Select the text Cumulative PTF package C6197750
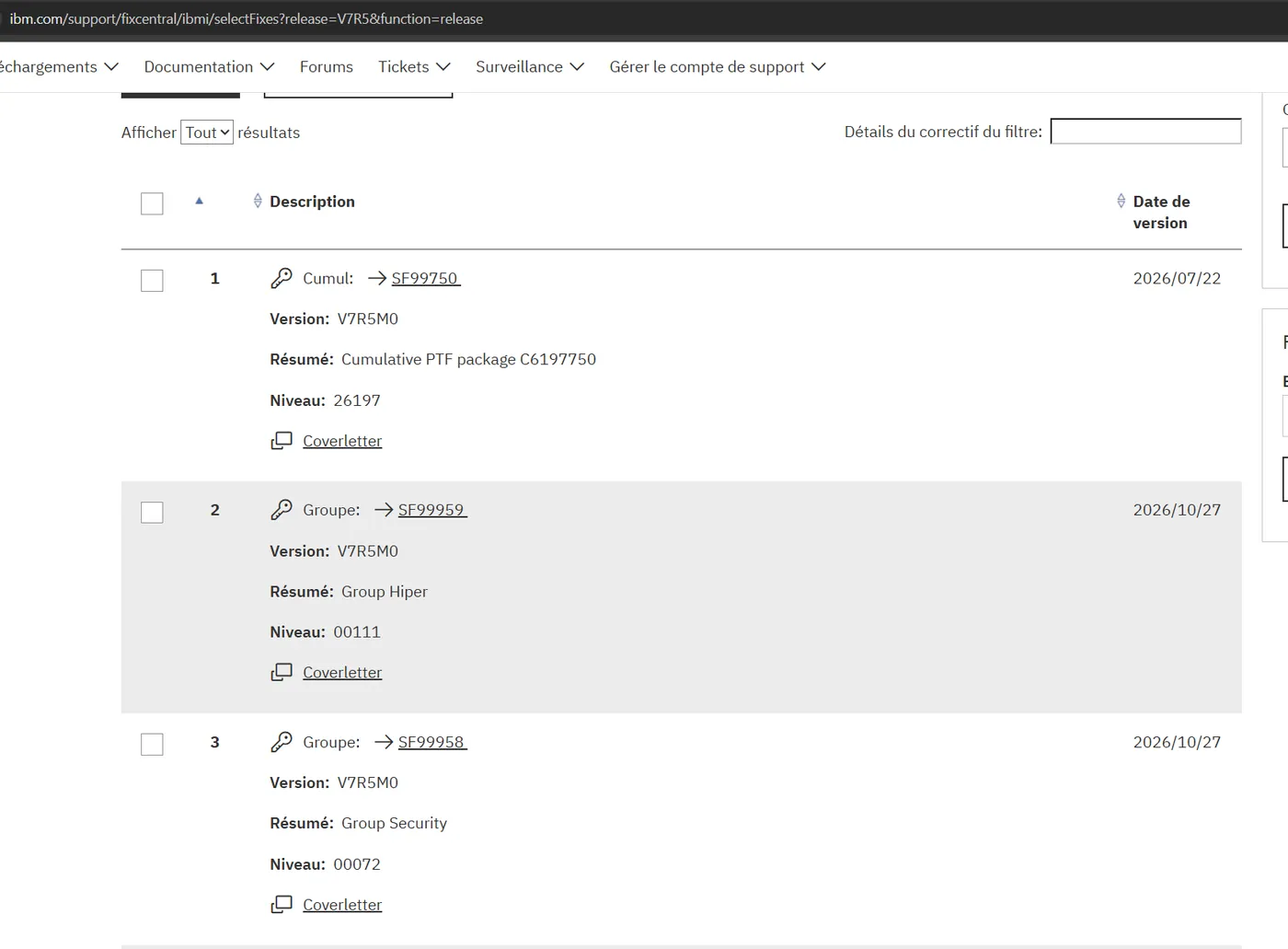 click(468, 359)
